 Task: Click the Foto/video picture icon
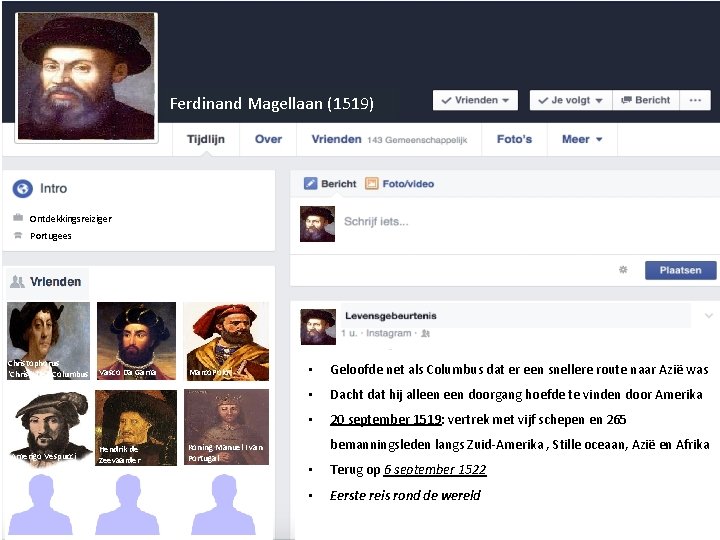pos(371,184)
